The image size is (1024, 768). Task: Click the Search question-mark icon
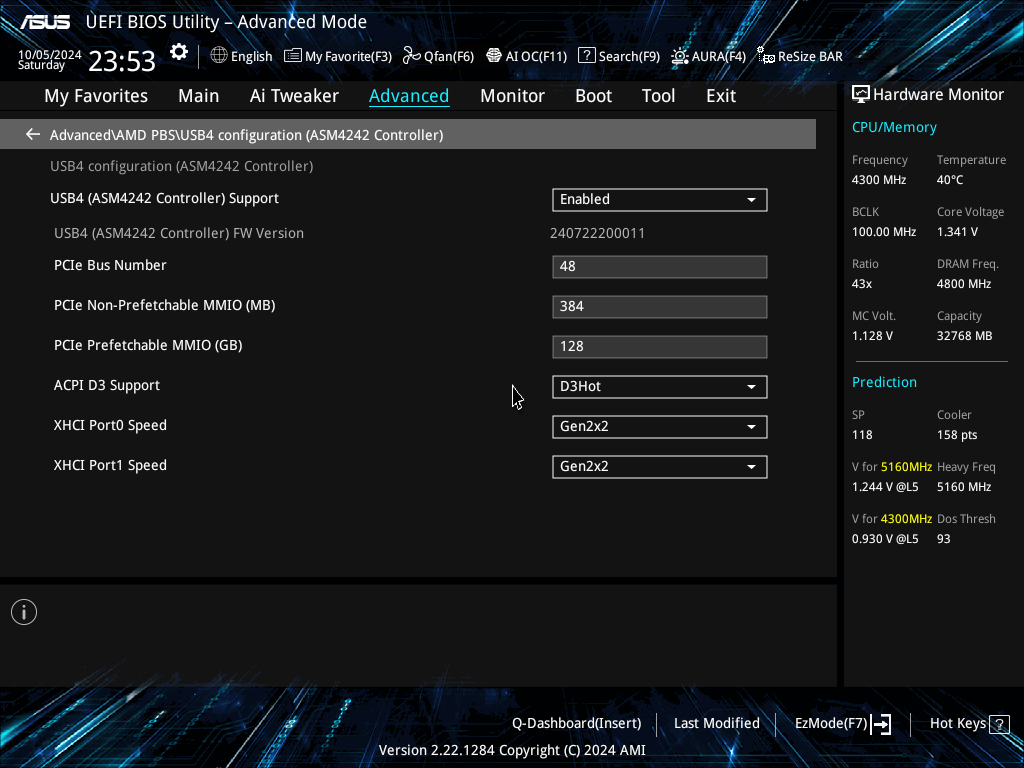[586, 56]
